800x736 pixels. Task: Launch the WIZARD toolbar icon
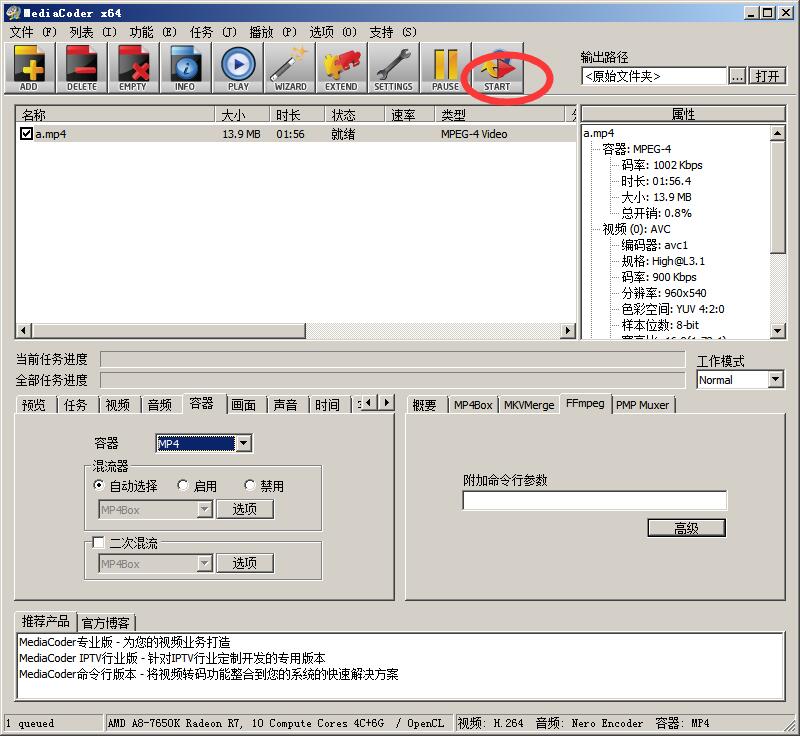(290, 68)
